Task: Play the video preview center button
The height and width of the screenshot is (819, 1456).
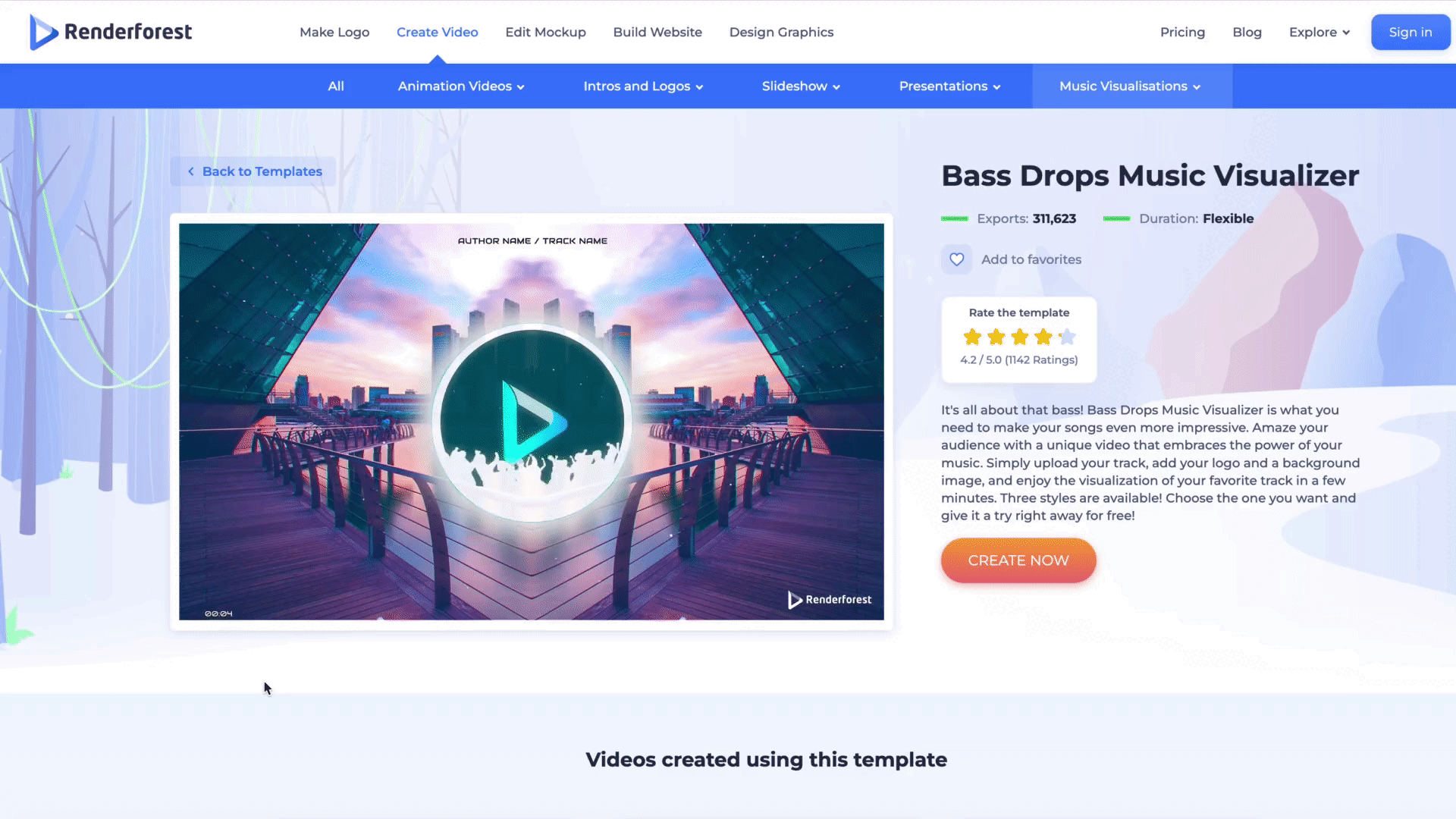Action: (532, 422)
